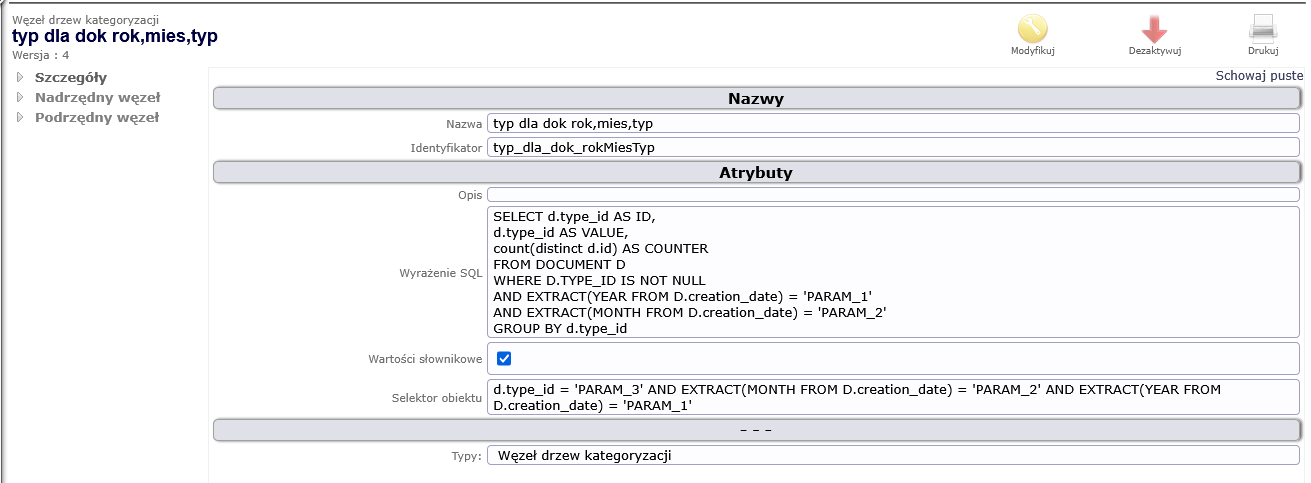Select the Podrzędny węzeł text label

(x=96, y=117)
